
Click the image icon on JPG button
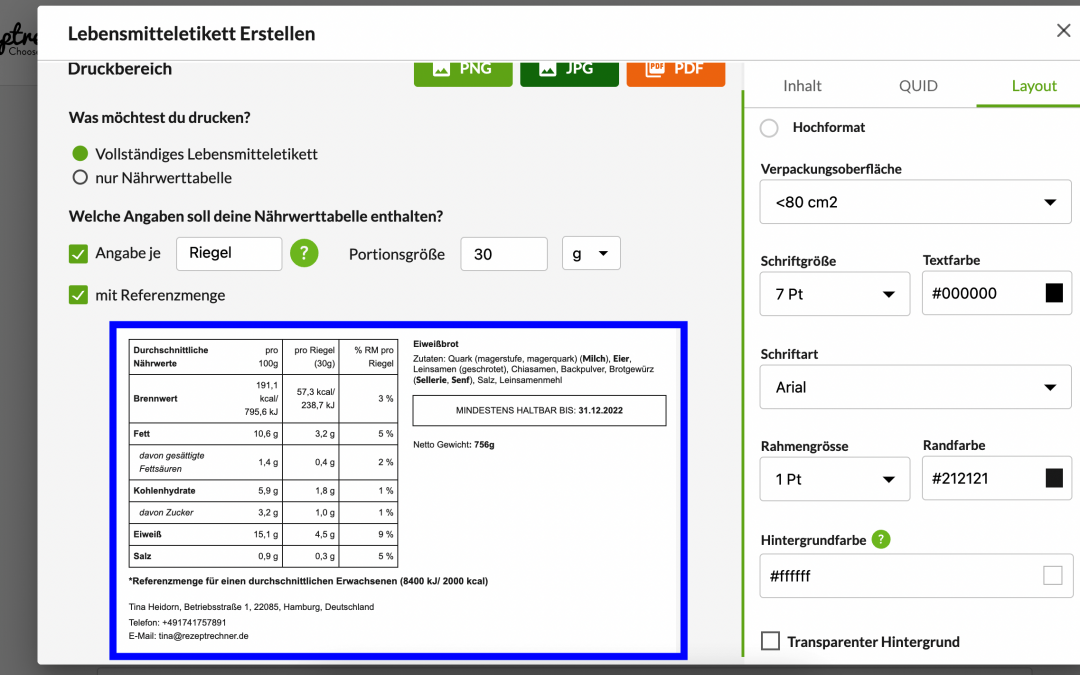[548, 69]
